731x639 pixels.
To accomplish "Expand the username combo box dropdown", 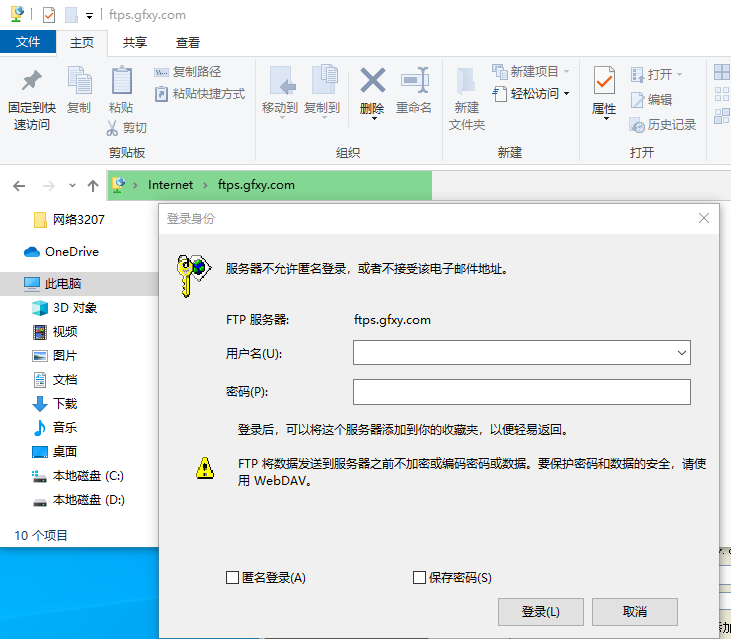I will click(682, 353).
